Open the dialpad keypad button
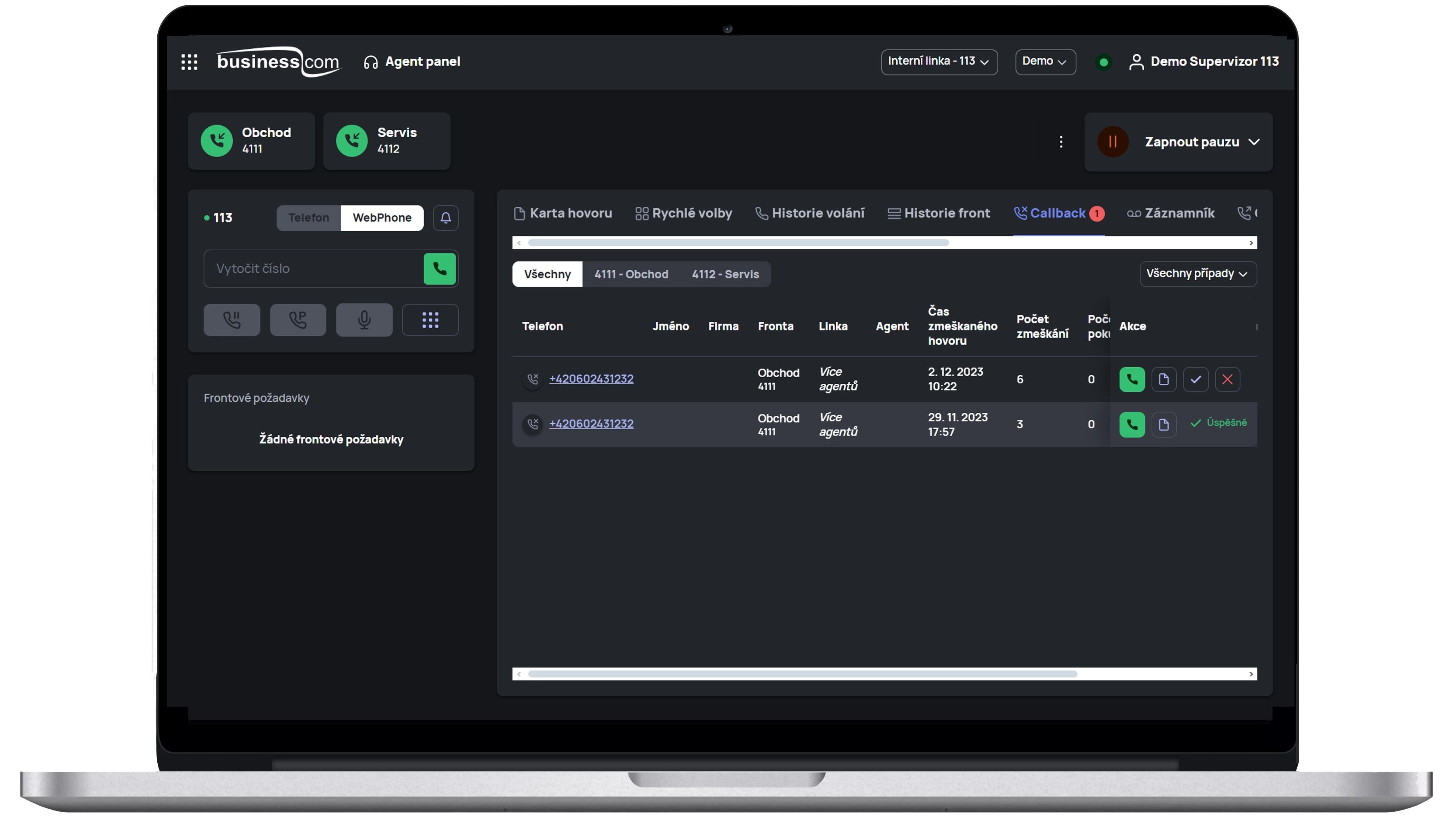 [430, 320]
